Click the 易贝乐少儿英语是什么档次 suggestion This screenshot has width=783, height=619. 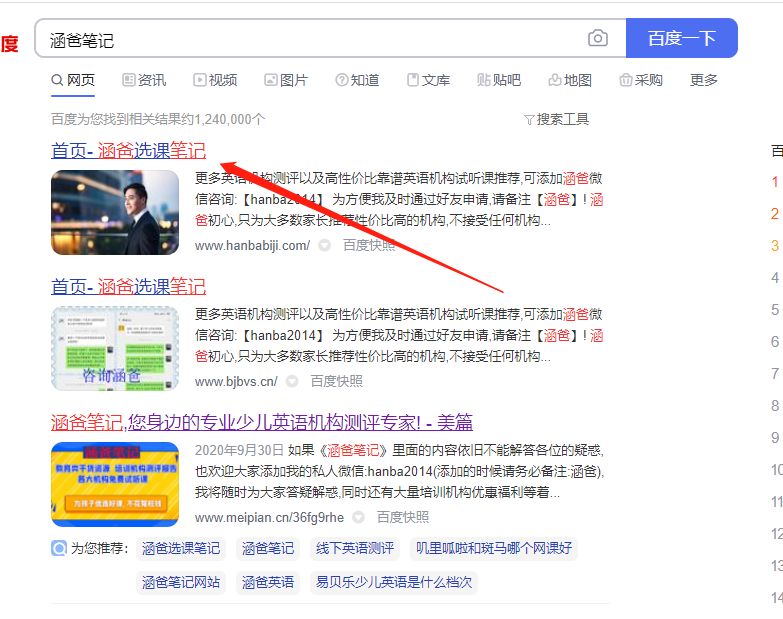(x=394, y=583)
